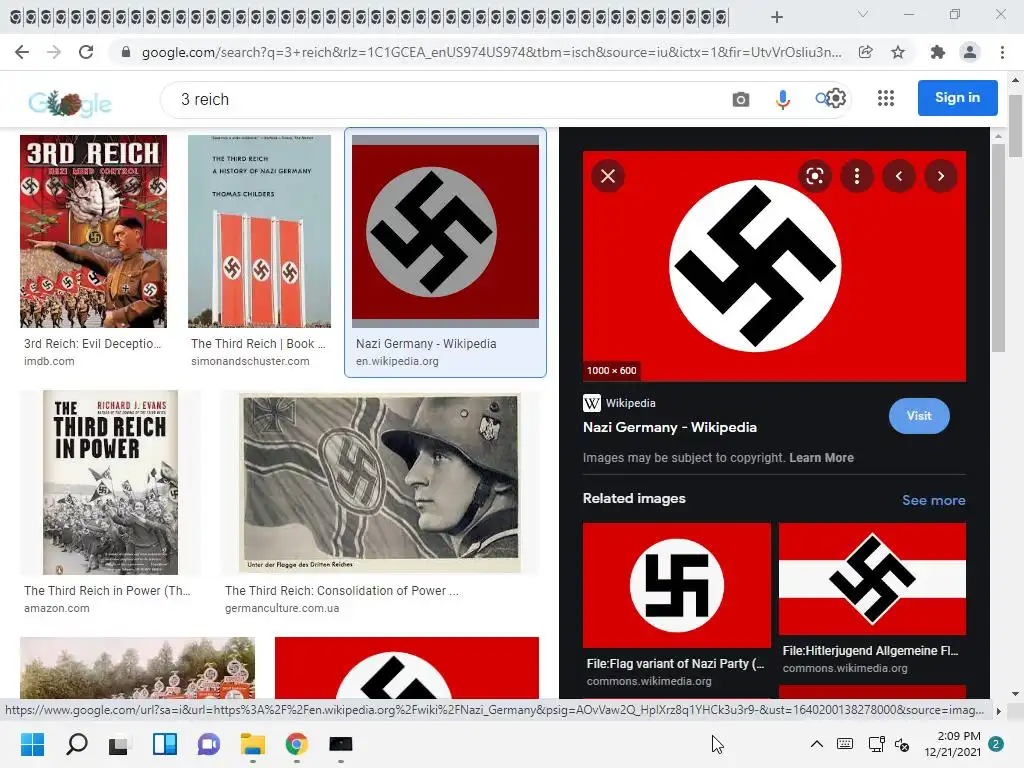This screenshot has width=1024, height=768.
Task: Select the 3rd Reich imdb.com thumbnail
Action: pyautogui.click(x=93, y=231)
